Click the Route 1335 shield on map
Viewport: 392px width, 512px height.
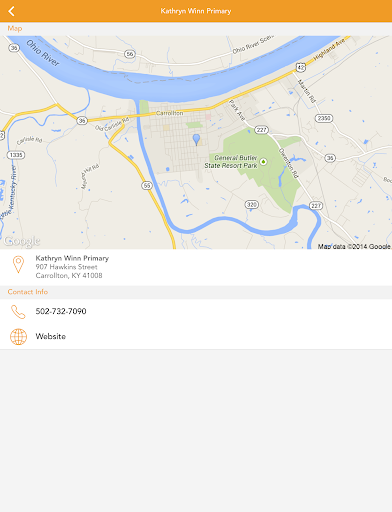[16, 155]
